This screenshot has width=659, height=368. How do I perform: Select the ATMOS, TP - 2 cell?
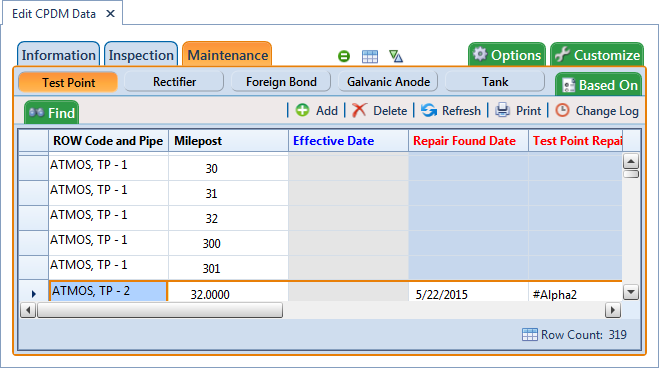click(x=108, y=291)
